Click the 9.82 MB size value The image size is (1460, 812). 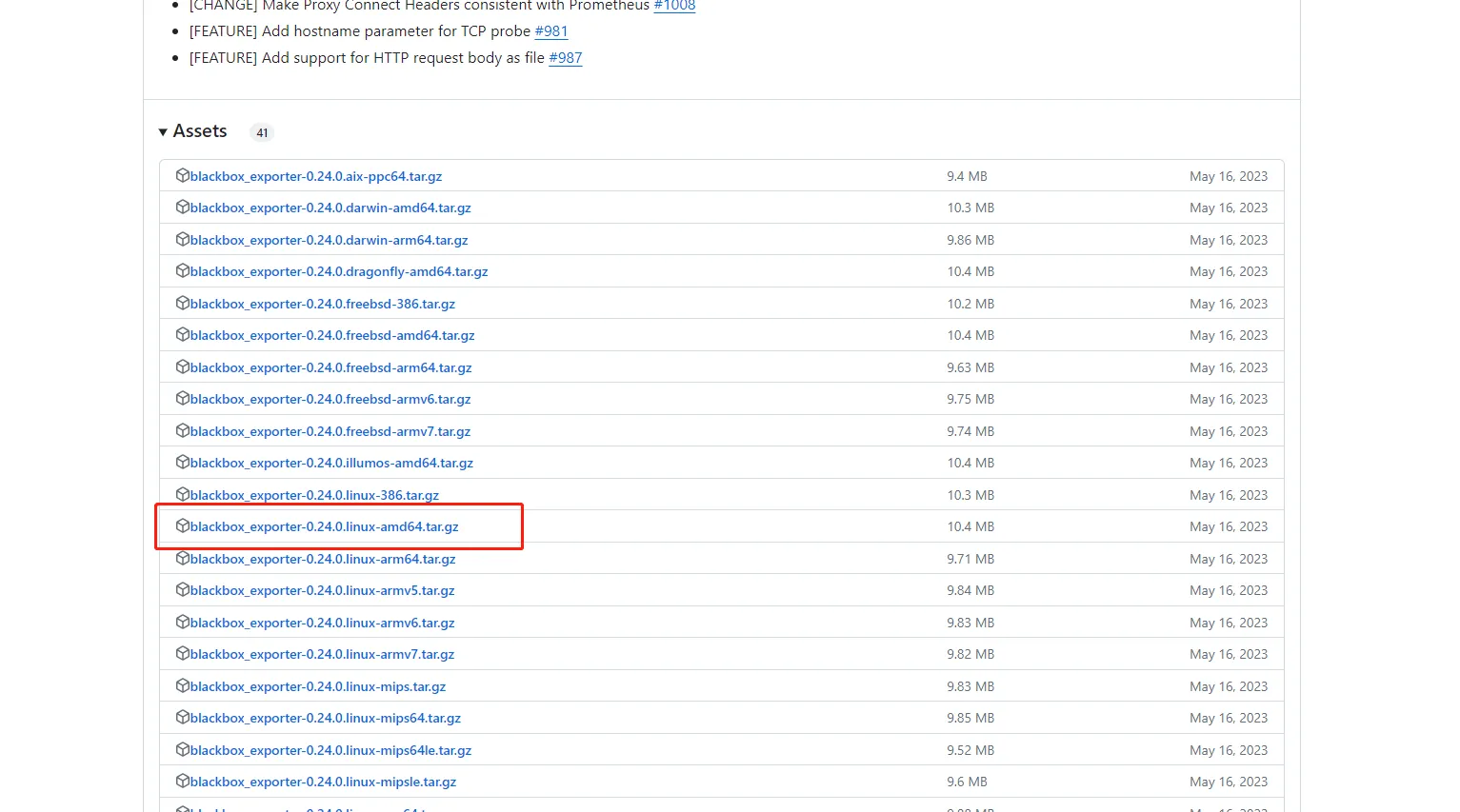coord(970,654)
